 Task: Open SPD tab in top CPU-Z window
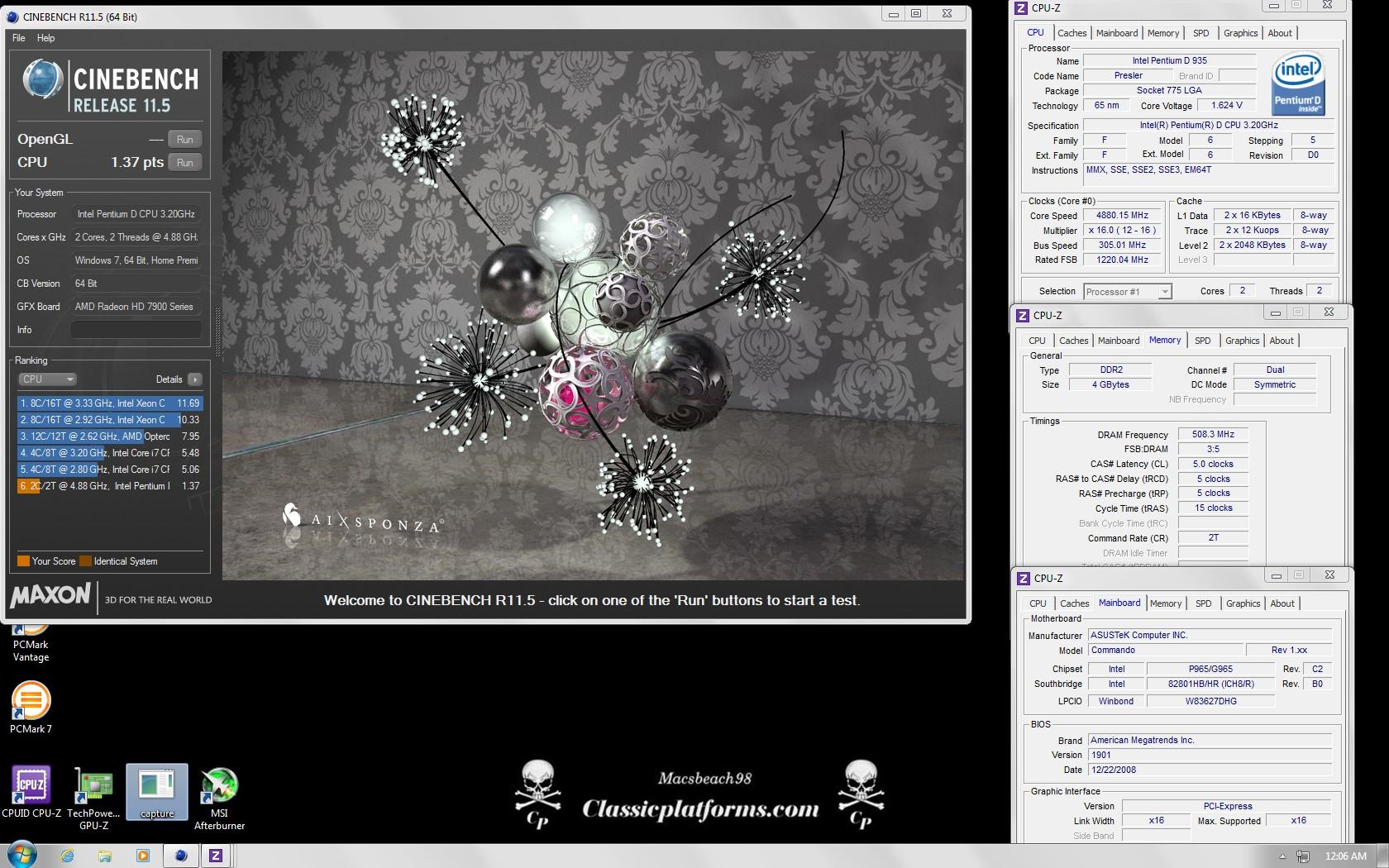pyautogui.click(x=1201, y=33)
